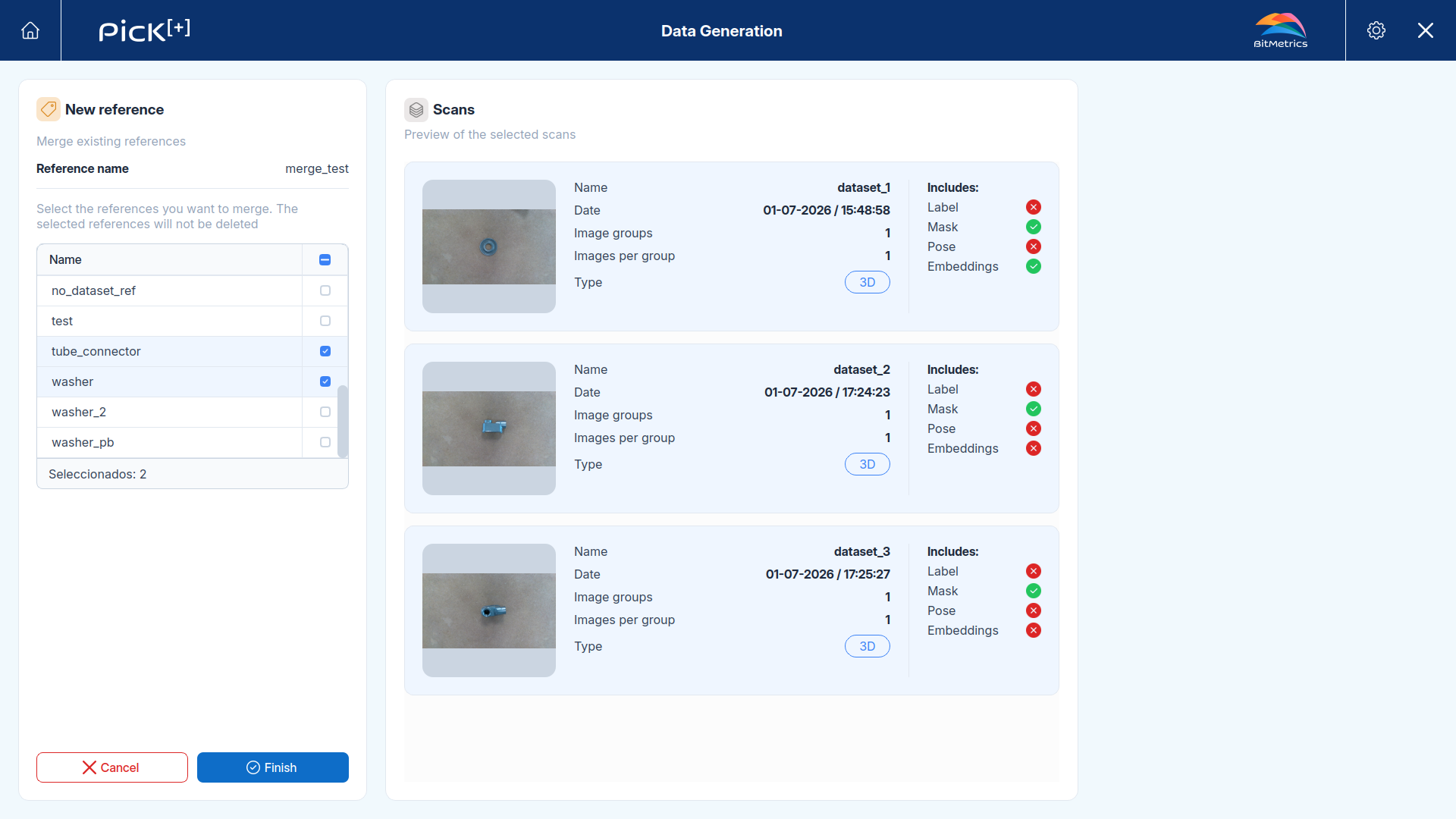
Task: Toggle the select-all checkbox in Name header
Action: click(x=325, y=260)
